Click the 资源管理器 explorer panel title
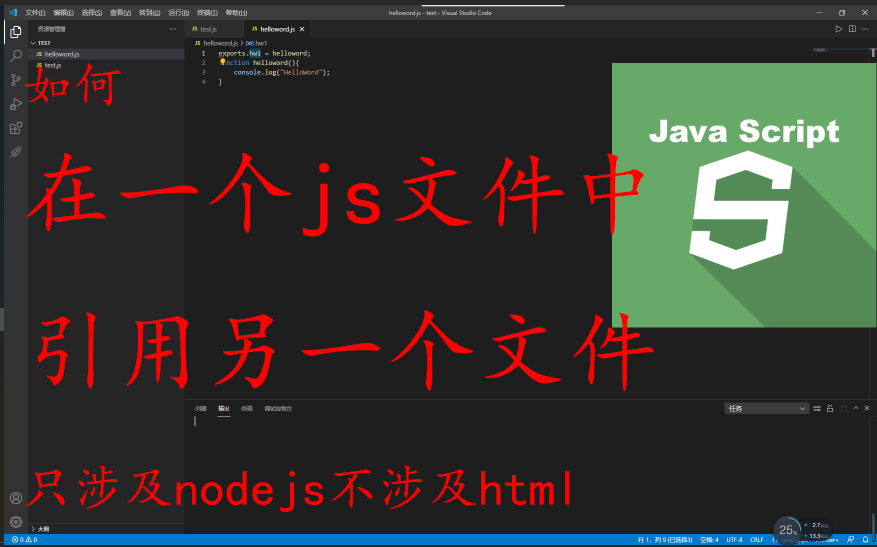The width and height of the screenshot is (877, 547). (x=51, y=29)
